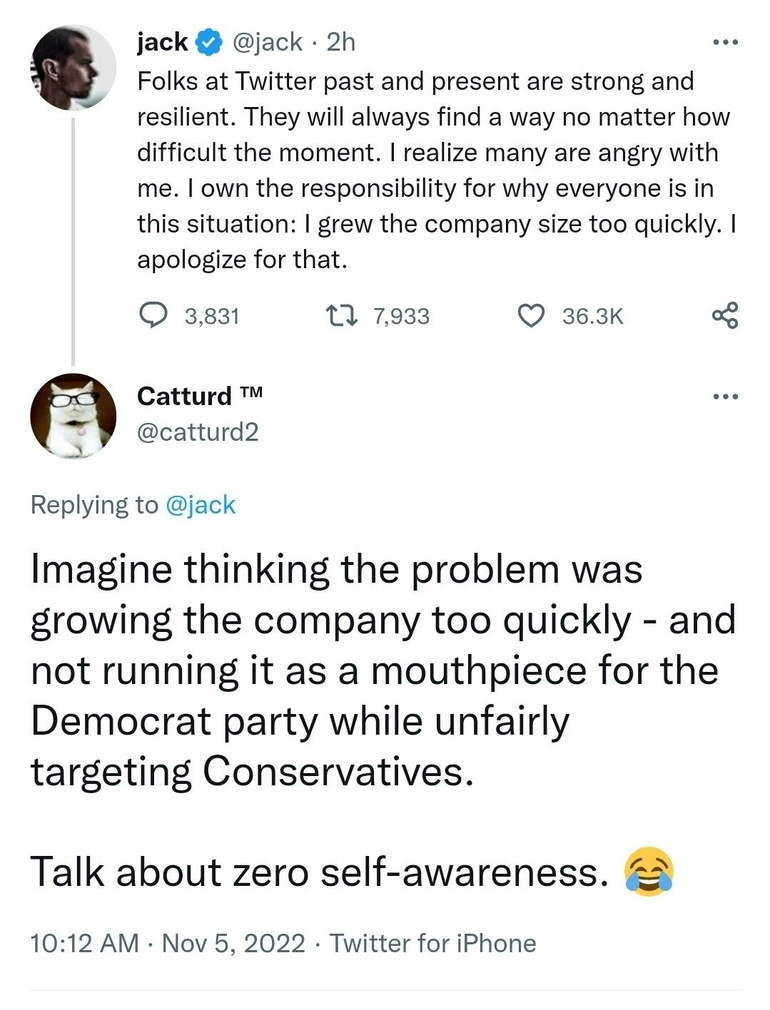
Task: Click the Twitter for iPhone source label
Action: click(432, 942)
